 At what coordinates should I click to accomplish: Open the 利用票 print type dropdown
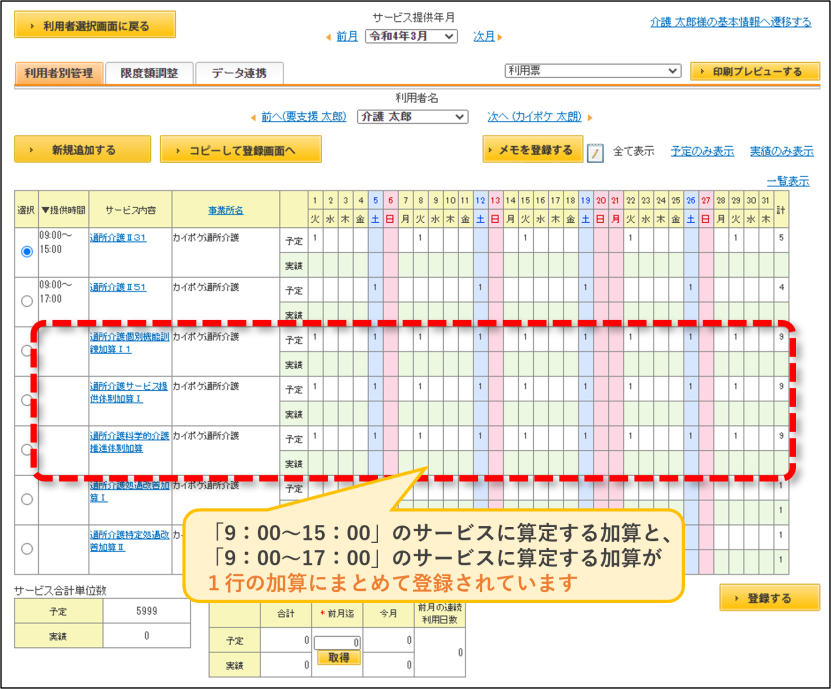point(593,70)
